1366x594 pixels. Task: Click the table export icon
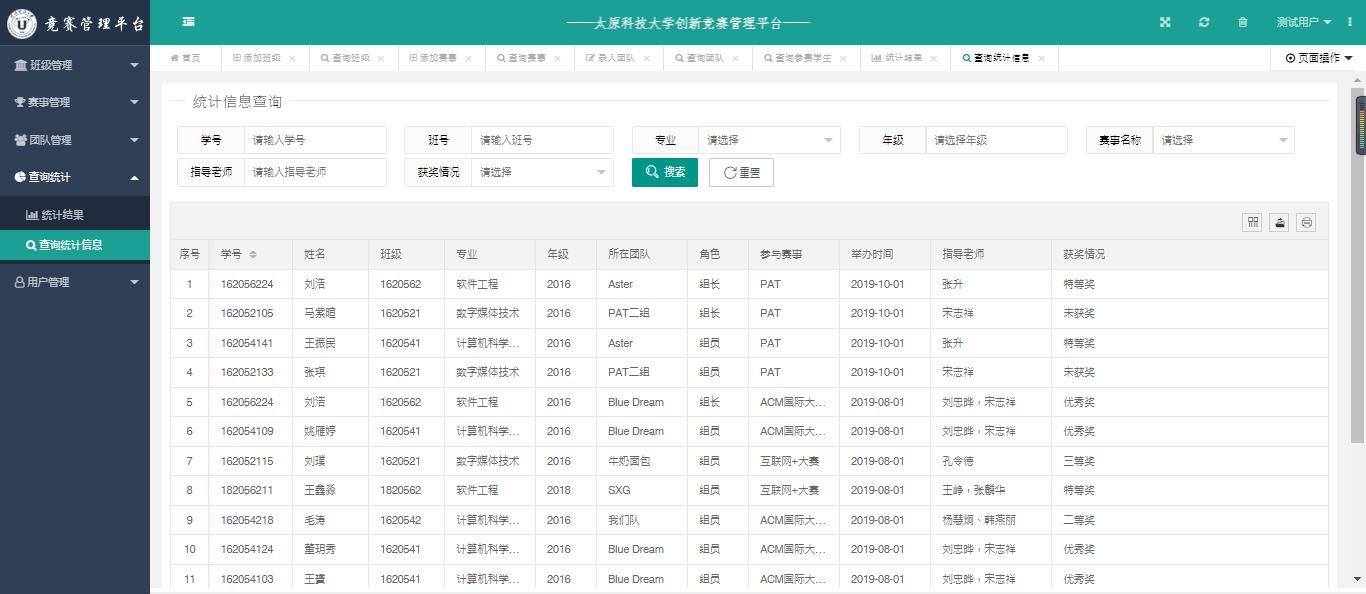(1279, 223)
